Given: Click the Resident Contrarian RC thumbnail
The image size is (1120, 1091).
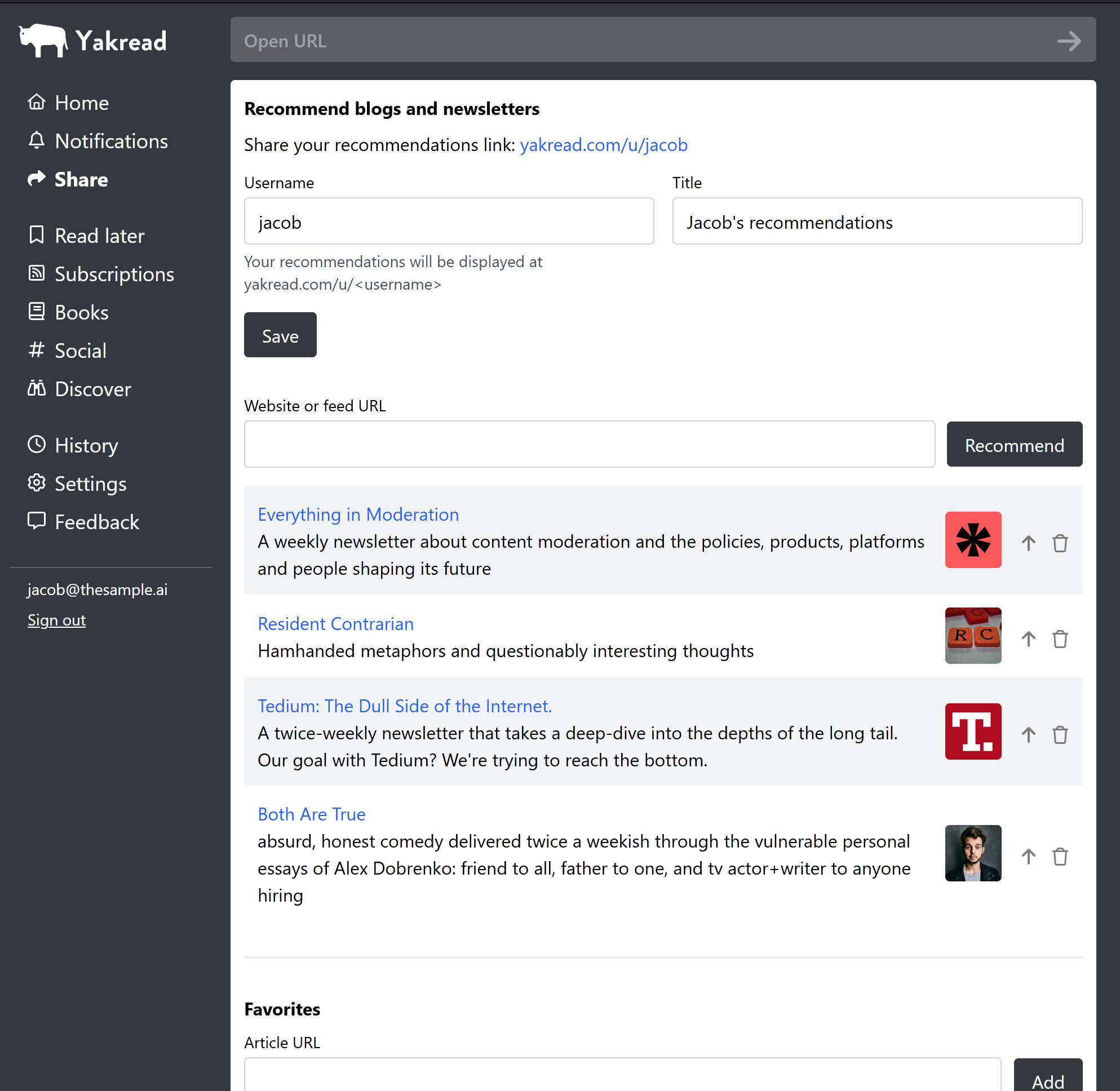Looking at the screenshot, I should pyautogui.click(x=973, y=636).
